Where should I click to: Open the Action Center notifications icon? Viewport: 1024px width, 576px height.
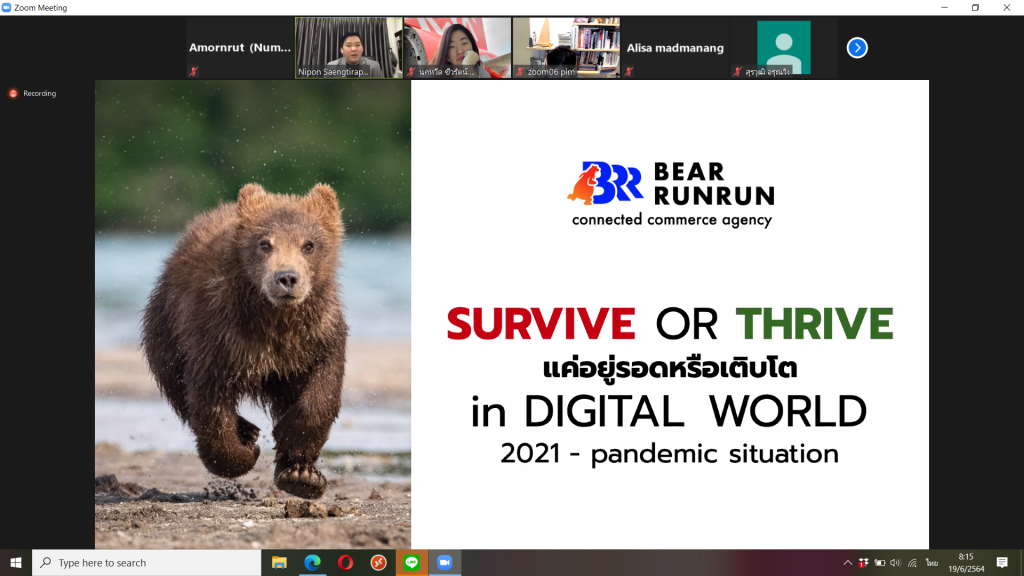(1002, 563)
